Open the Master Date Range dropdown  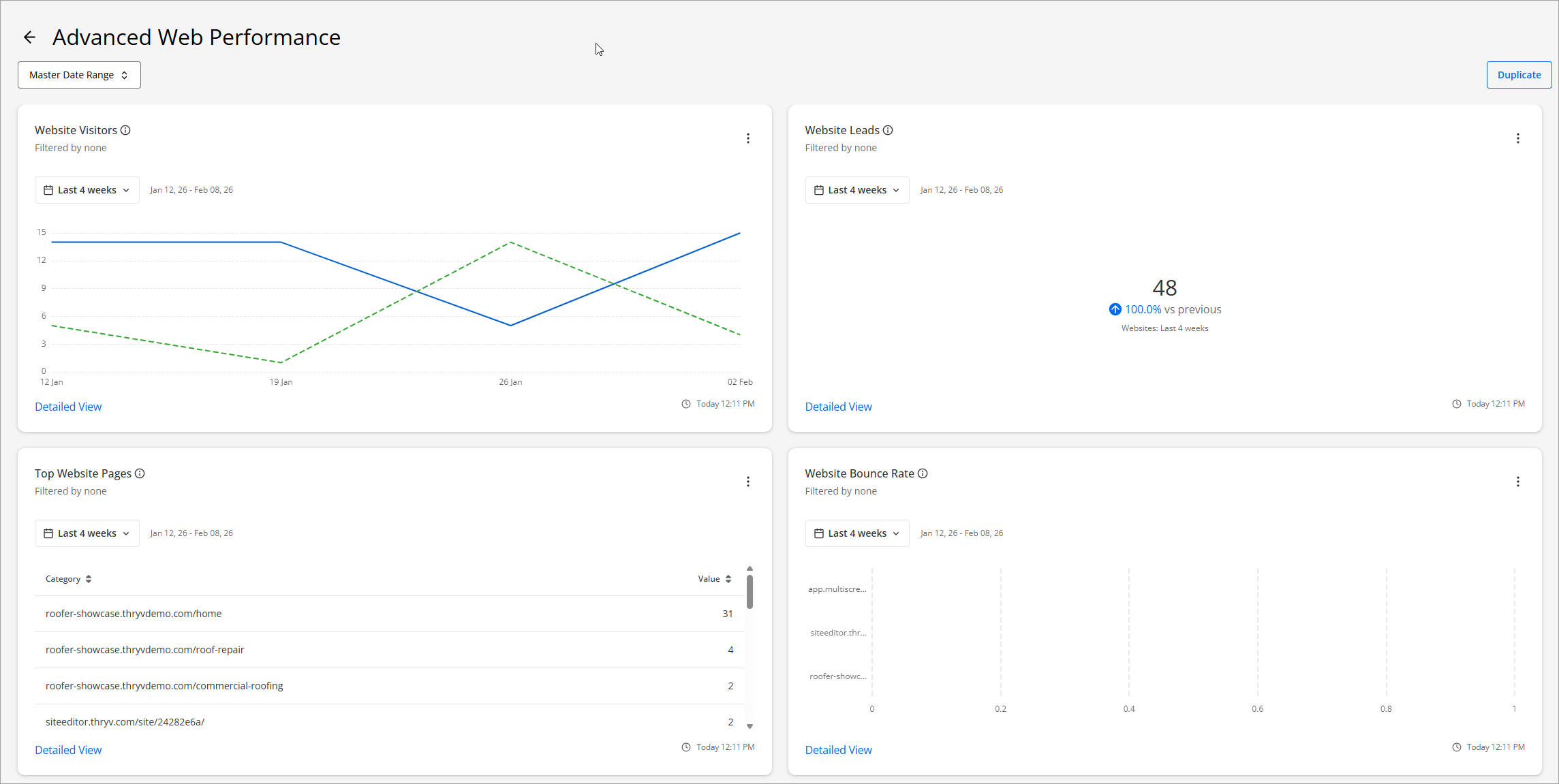click(79, 75)
